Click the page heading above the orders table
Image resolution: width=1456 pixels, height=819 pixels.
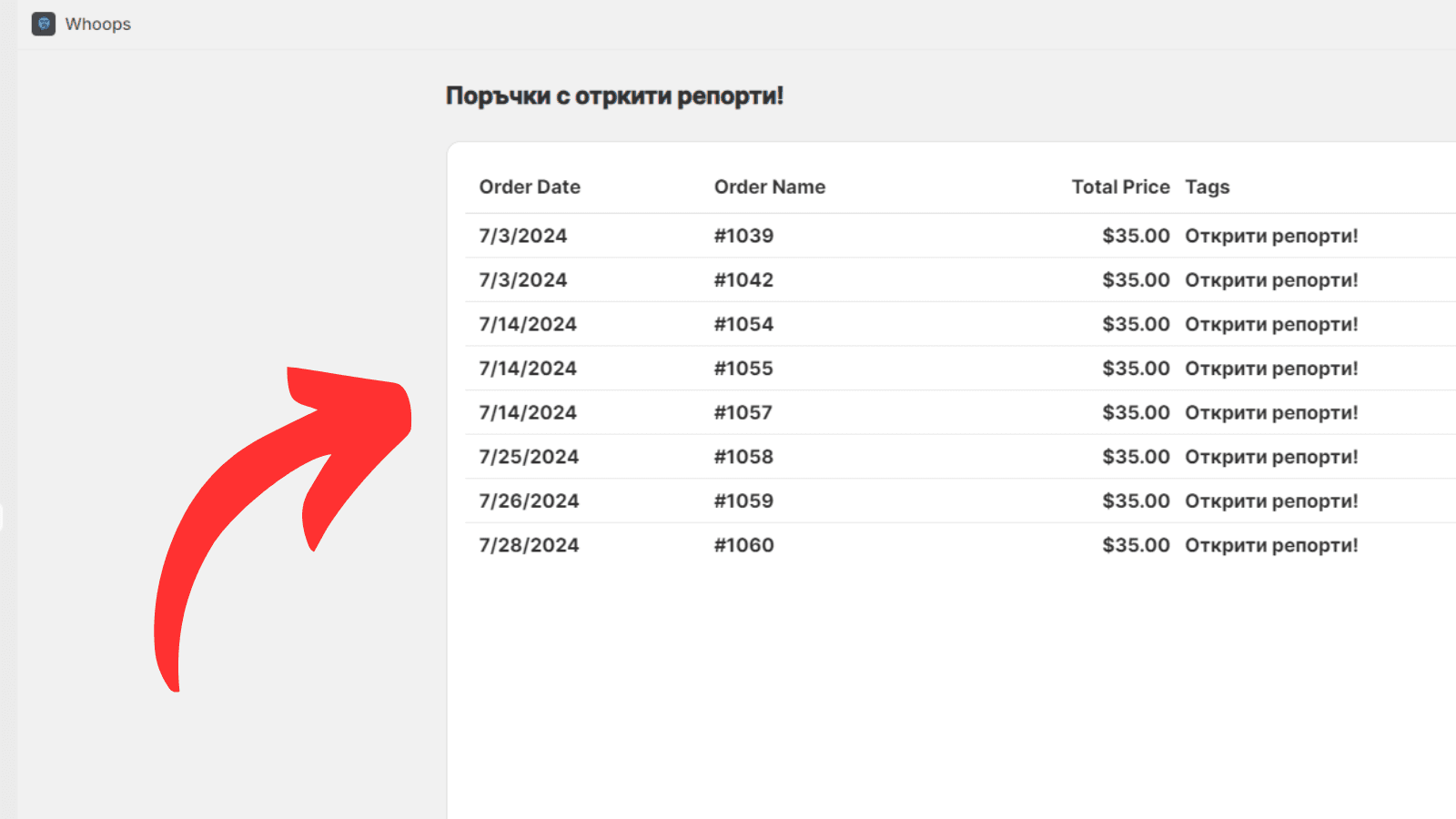point(614,96)
